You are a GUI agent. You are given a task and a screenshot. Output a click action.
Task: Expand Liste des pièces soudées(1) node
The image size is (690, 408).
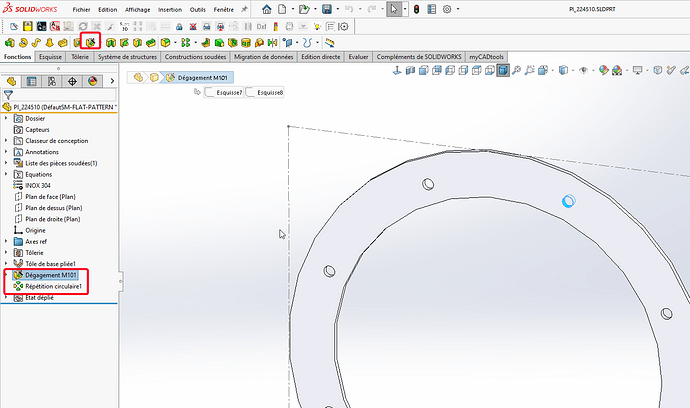(x=6, y=163)
